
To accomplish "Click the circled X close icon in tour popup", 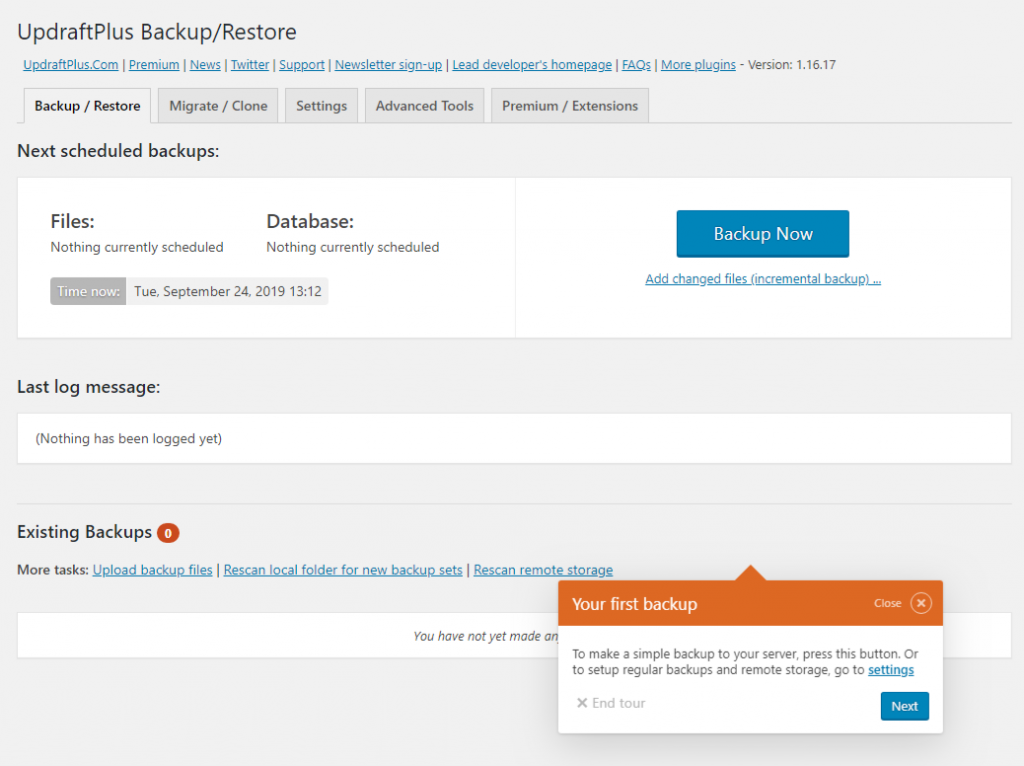I will pyautogui.click(x=921, y=603).
